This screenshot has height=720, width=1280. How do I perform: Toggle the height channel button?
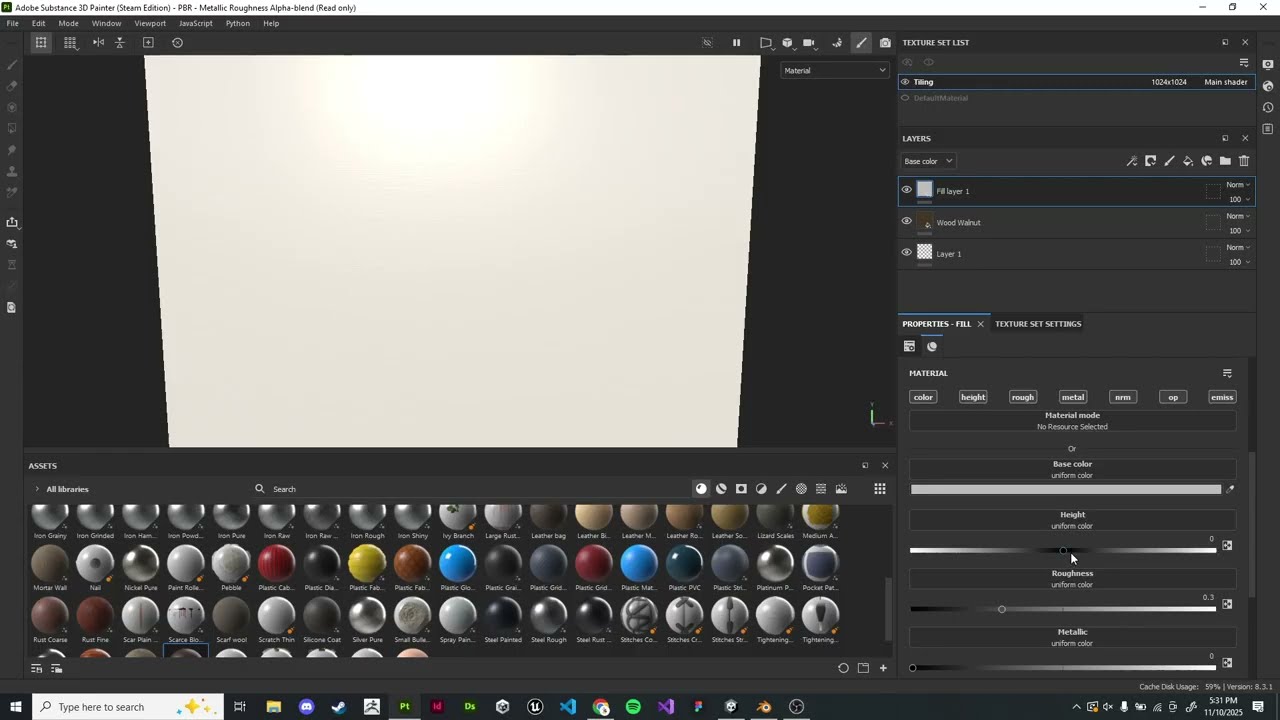coord(973,397)
